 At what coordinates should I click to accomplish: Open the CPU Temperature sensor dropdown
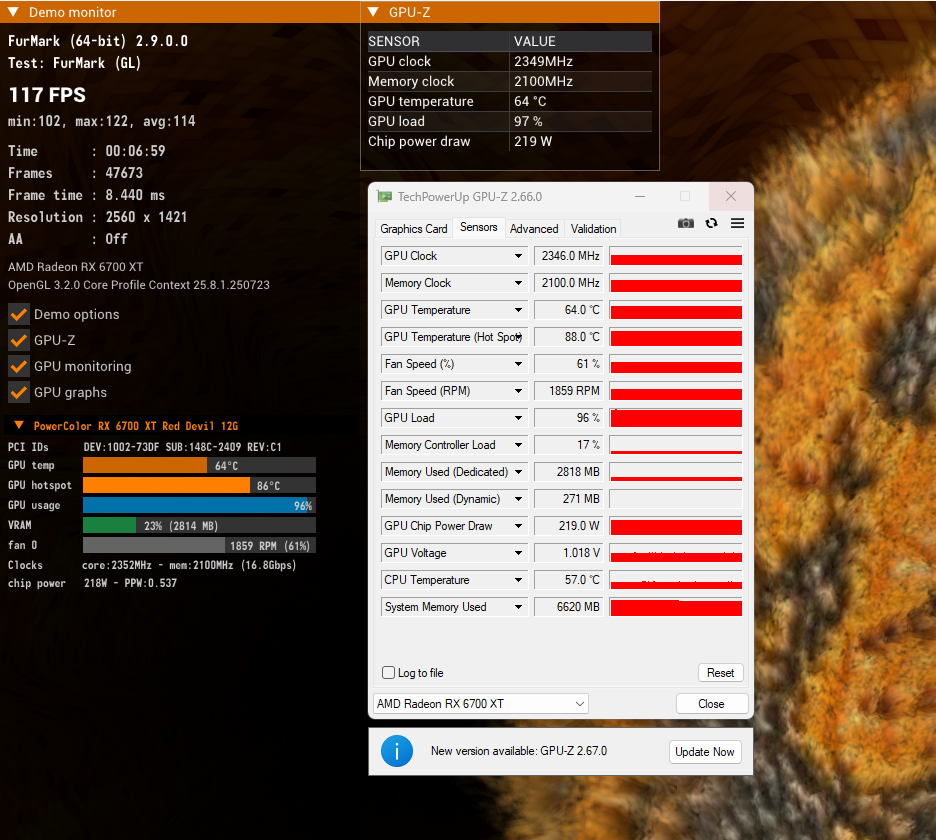pos(518,580)
